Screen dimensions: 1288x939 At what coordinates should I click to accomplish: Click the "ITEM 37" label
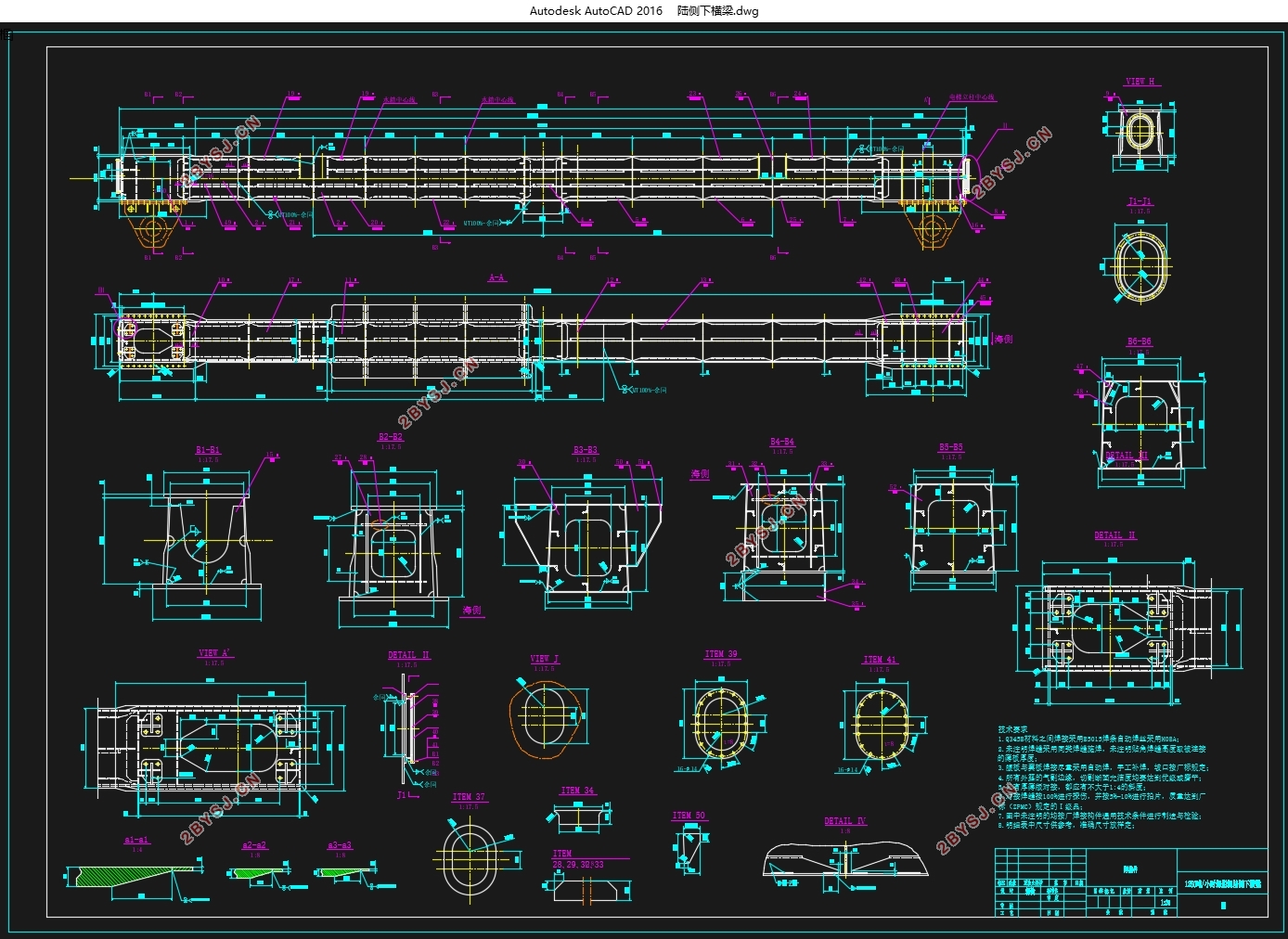(x=469, y=797)
